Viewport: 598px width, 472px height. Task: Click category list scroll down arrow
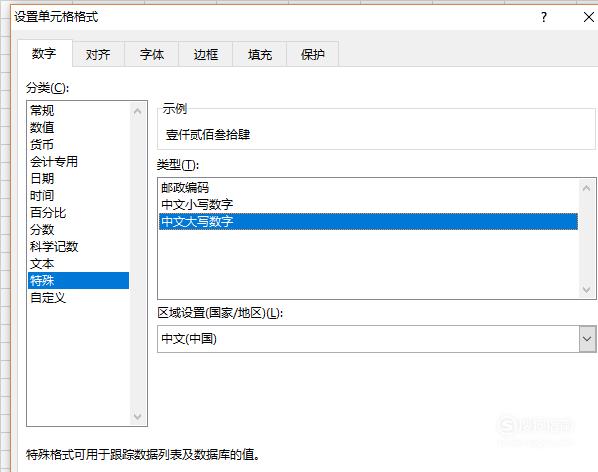(138, 416)
